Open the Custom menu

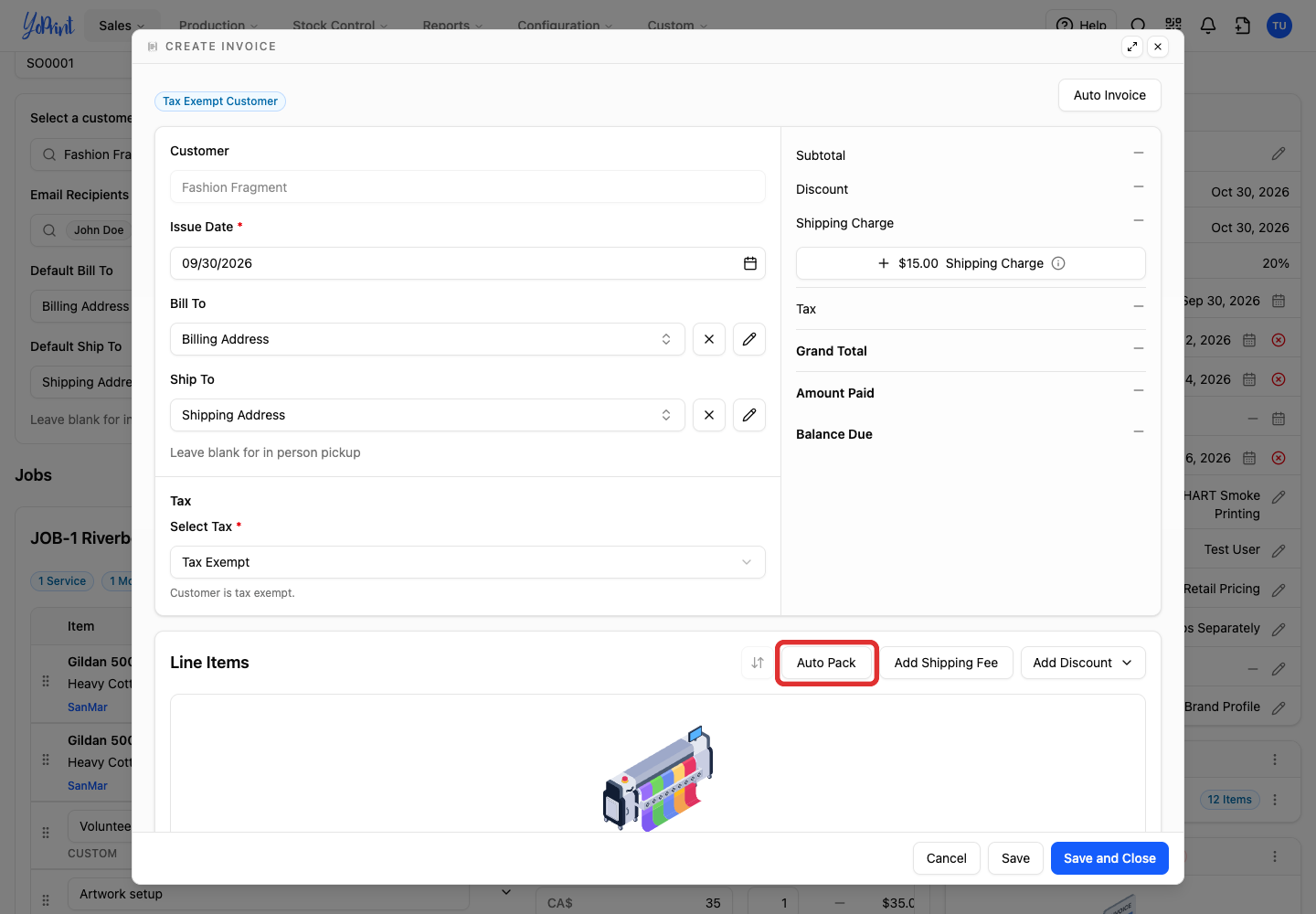[x=677, y=26]
